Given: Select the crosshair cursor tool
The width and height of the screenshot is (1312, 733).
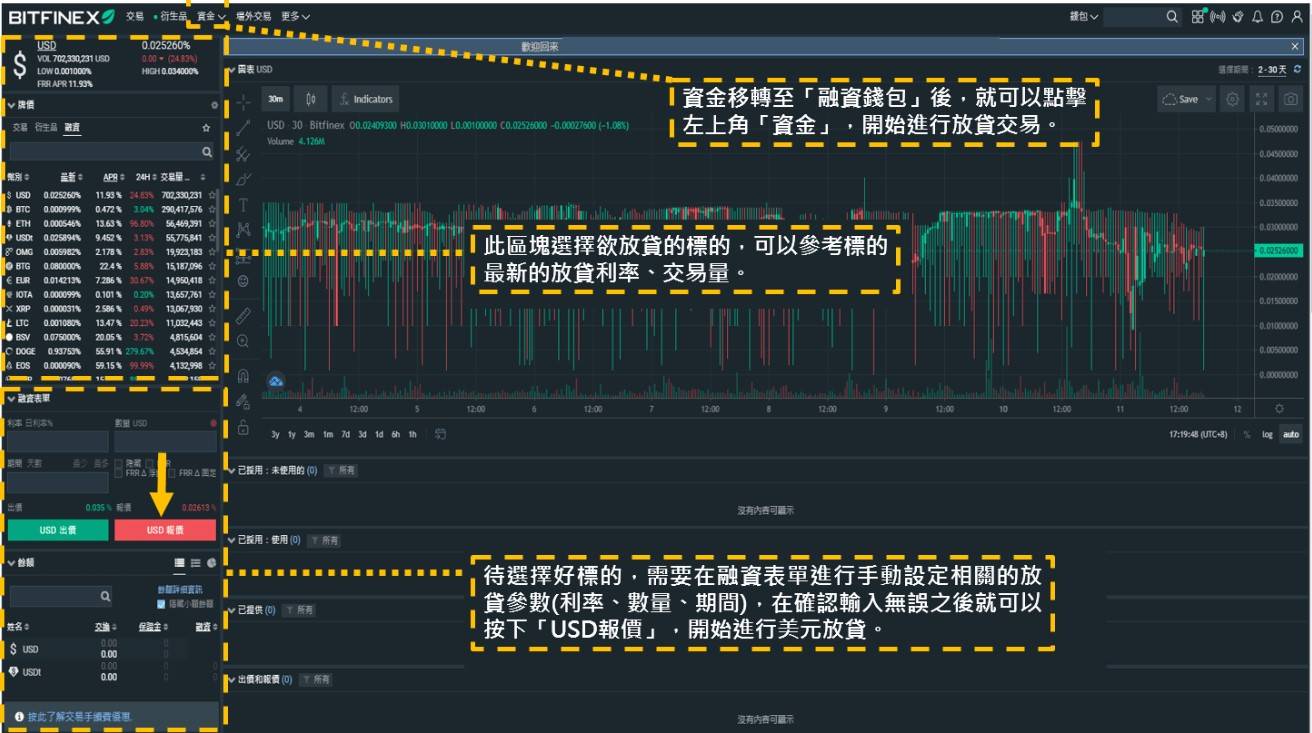Looking at the screenshot, I should pos(243,102).
